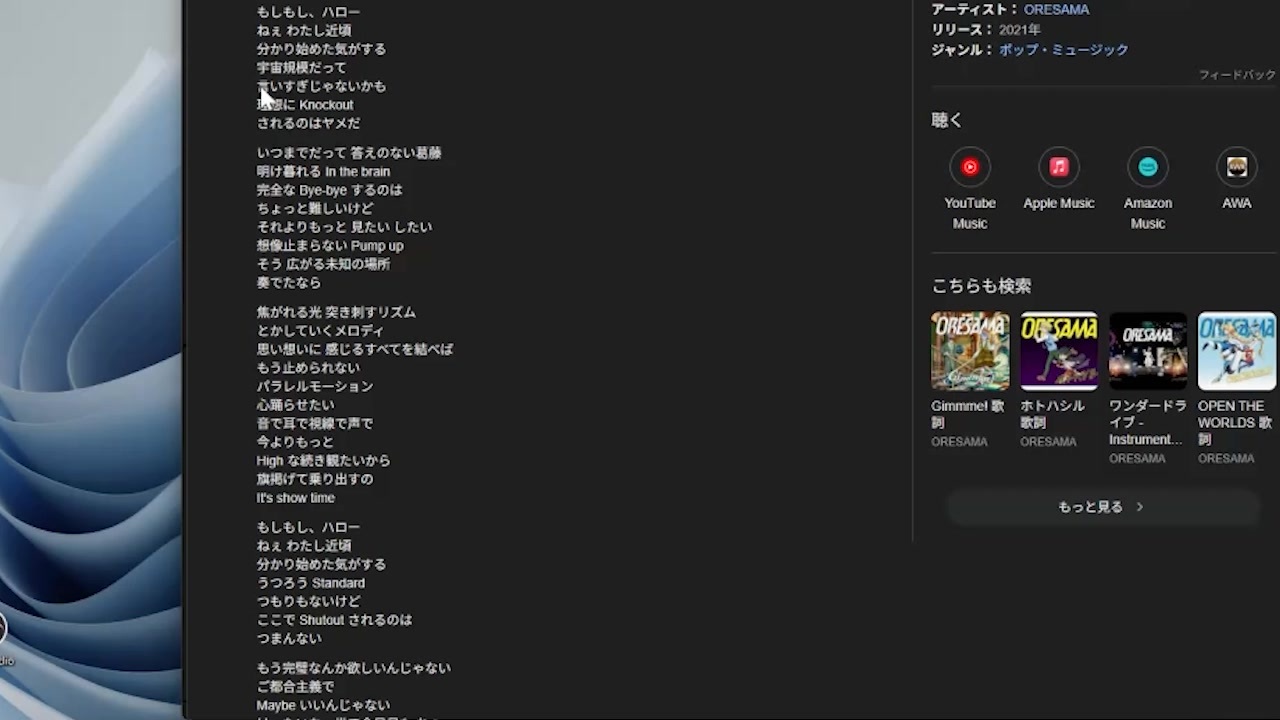Click the lyric line It's show time
The image size is (1280, 720).
(x=296, y=498)
